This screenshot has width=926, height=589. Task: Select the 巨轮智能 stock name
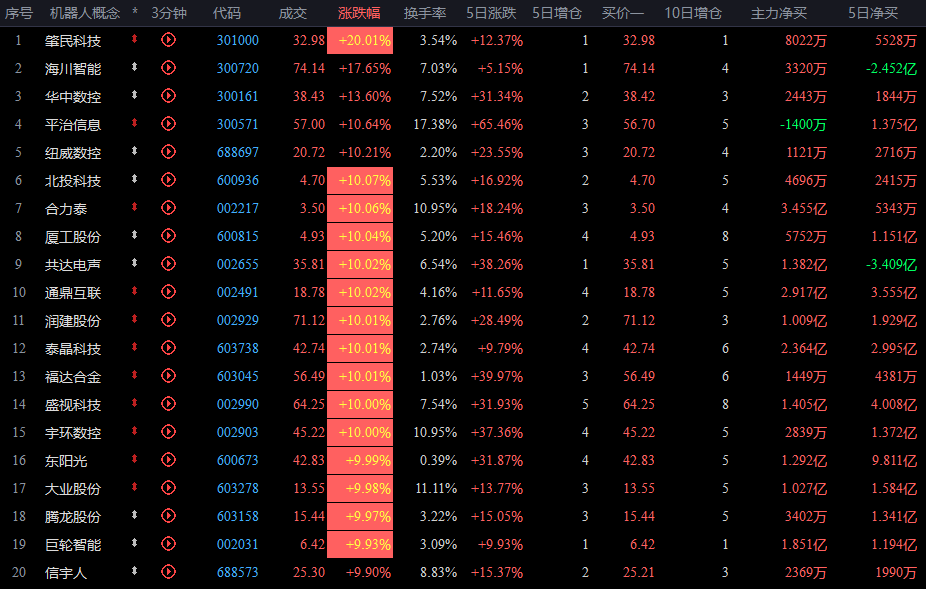click(73, 545)
